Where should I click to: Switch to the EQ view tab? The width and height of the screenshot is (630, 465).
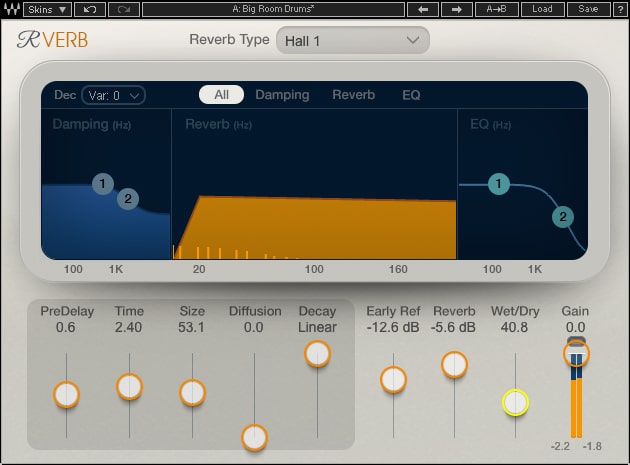pos(411,95)
